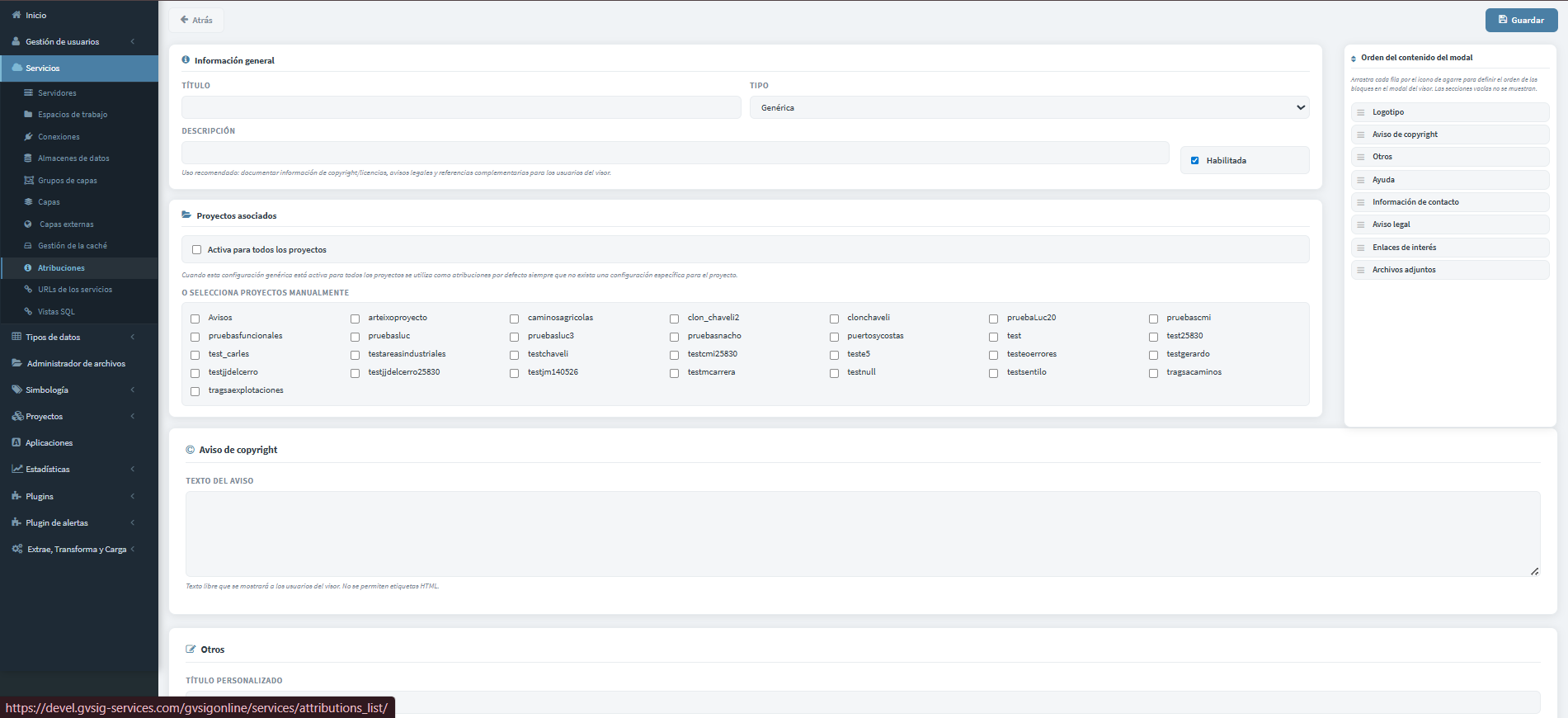Click the Capas externas globe icon
This screenshot has height=718, width=1568.
click(29, 224)
